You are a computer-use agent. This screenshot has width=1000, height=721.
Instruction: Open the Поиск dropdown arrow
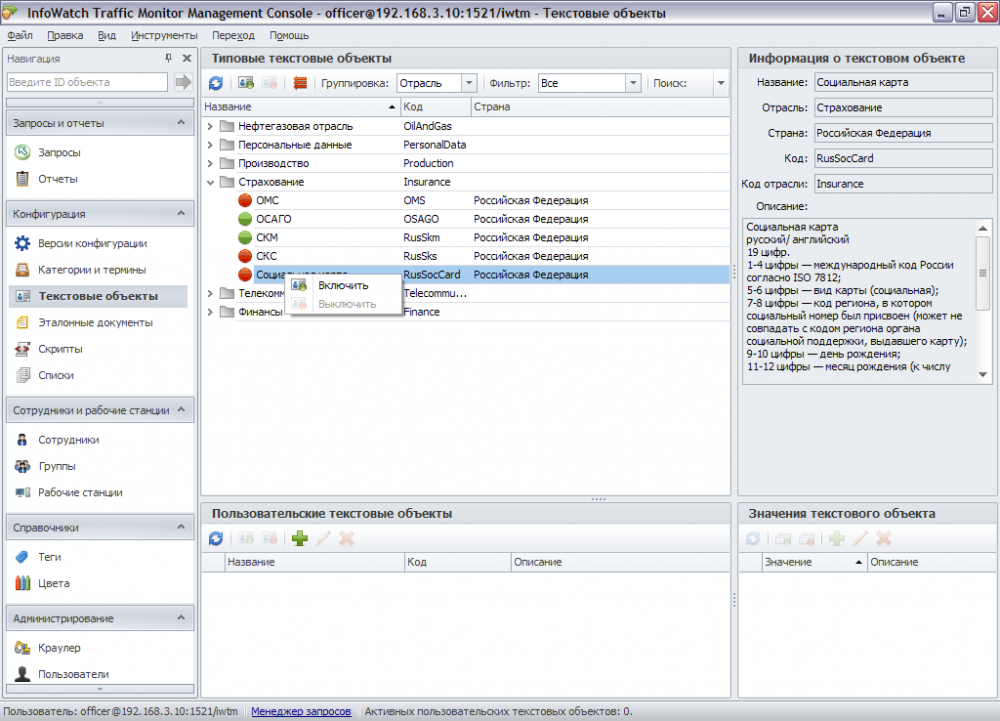click(721, 83)
